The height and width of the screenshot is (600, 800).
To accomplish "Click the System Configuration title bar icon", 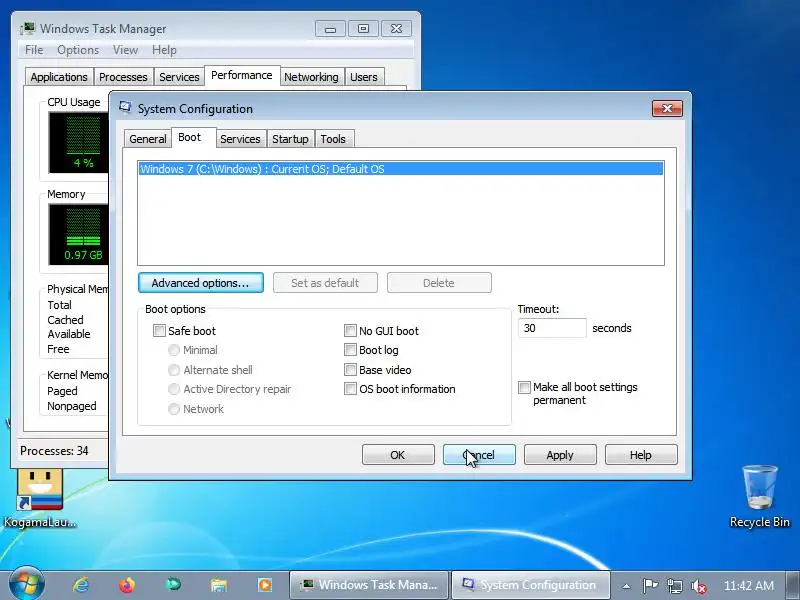I will (125, 107).
